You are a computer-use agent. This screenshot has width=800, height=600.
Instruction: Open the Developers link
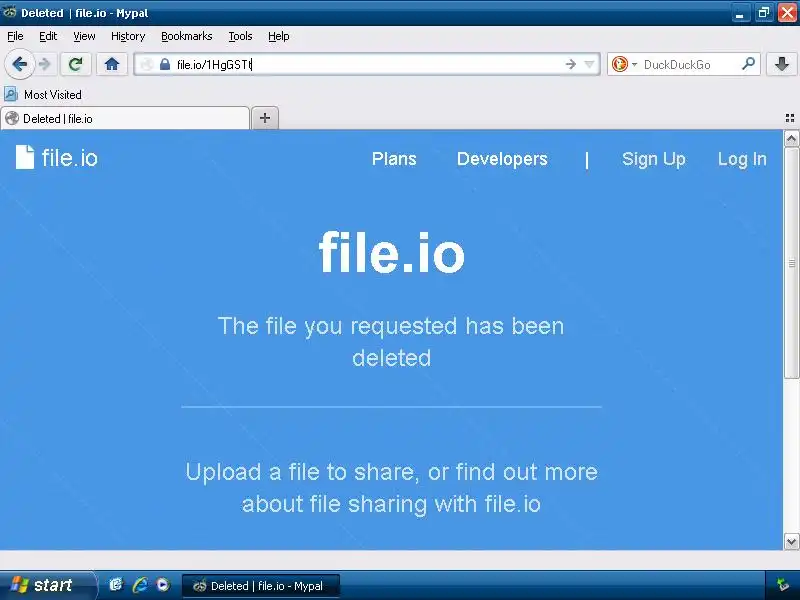click(x=502, y=159)
